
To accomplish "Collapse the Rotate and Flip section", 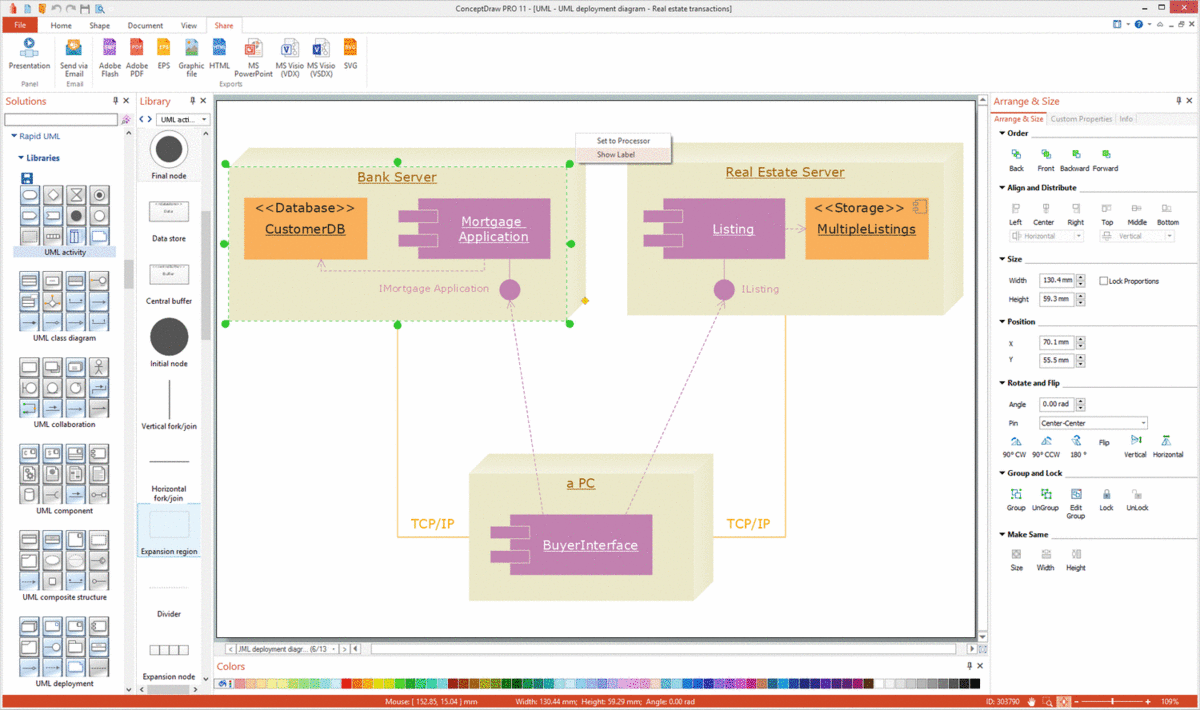I will pos(1003,383).
